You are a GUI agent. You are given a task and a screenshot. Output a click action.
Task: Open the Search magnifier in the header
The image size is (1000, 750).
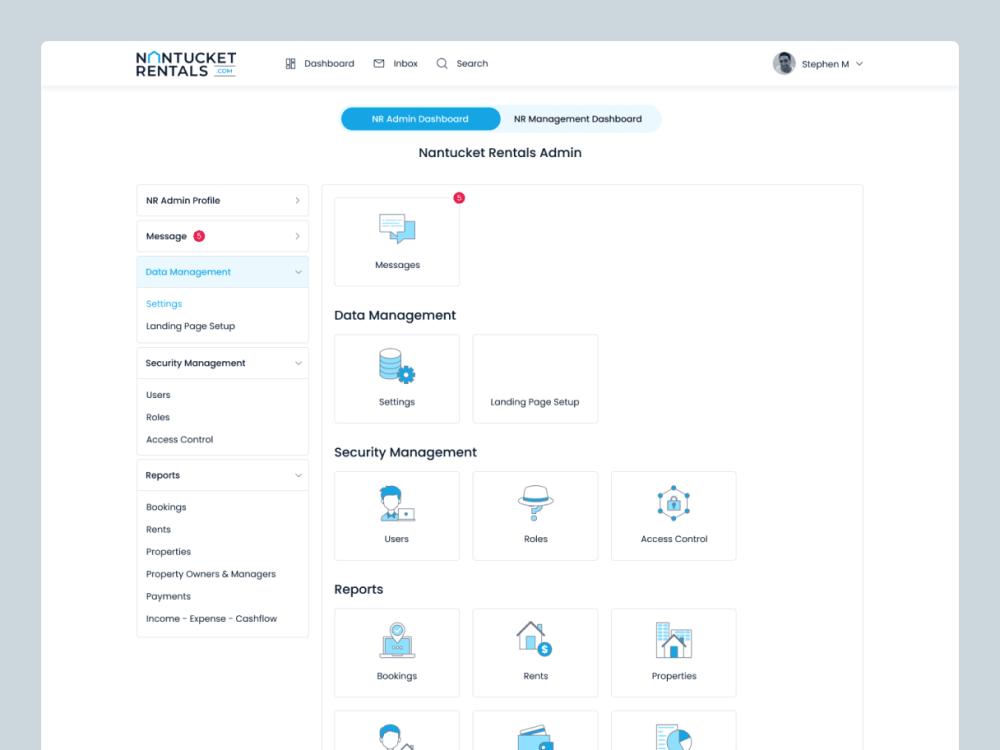[x=441, y=63]
